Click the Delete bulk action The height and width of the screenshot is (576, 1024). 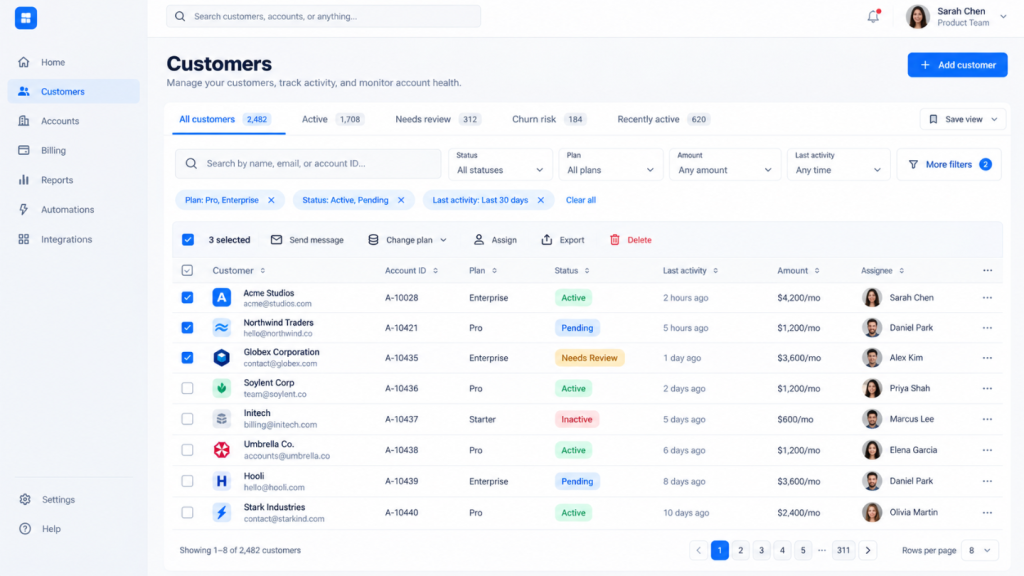(x=630, y=240)
